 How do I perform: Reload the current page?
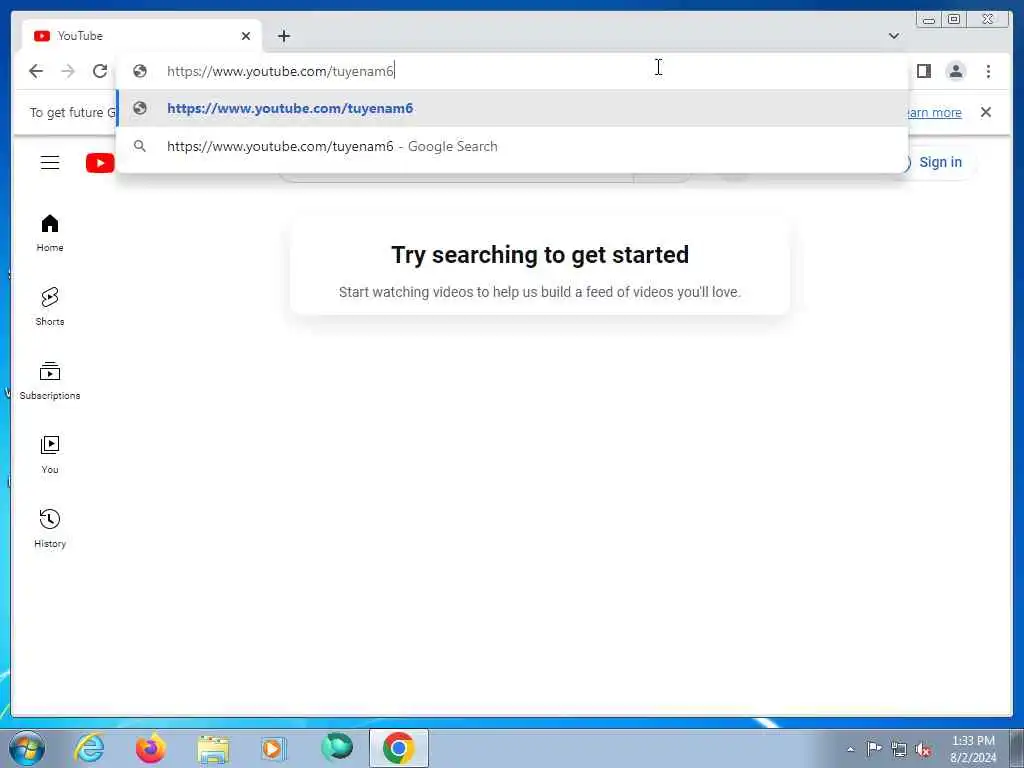pos(100,71)
